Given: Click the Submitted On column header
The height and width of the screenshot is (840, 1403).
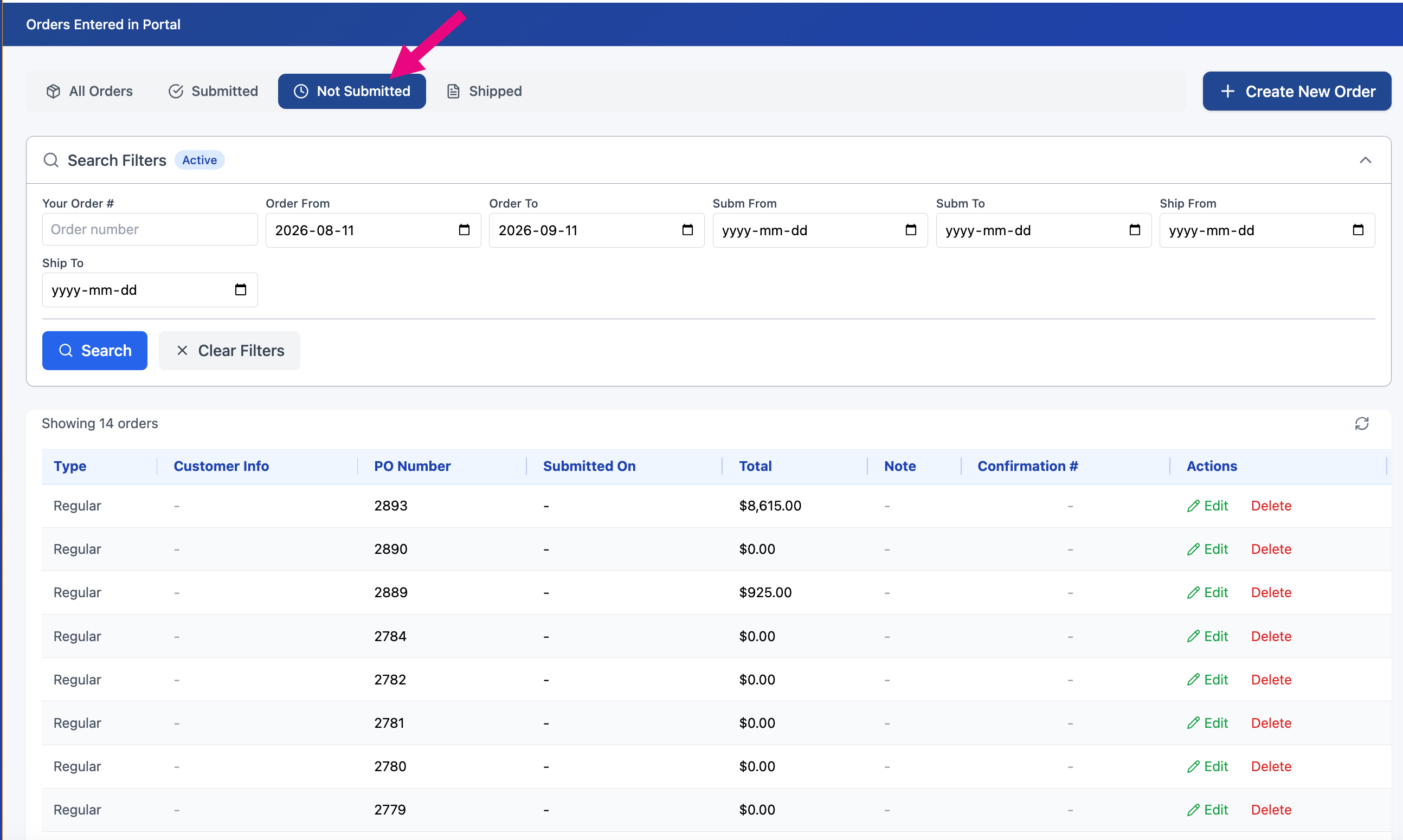Looking at the screenshot, I should (589, 466).
